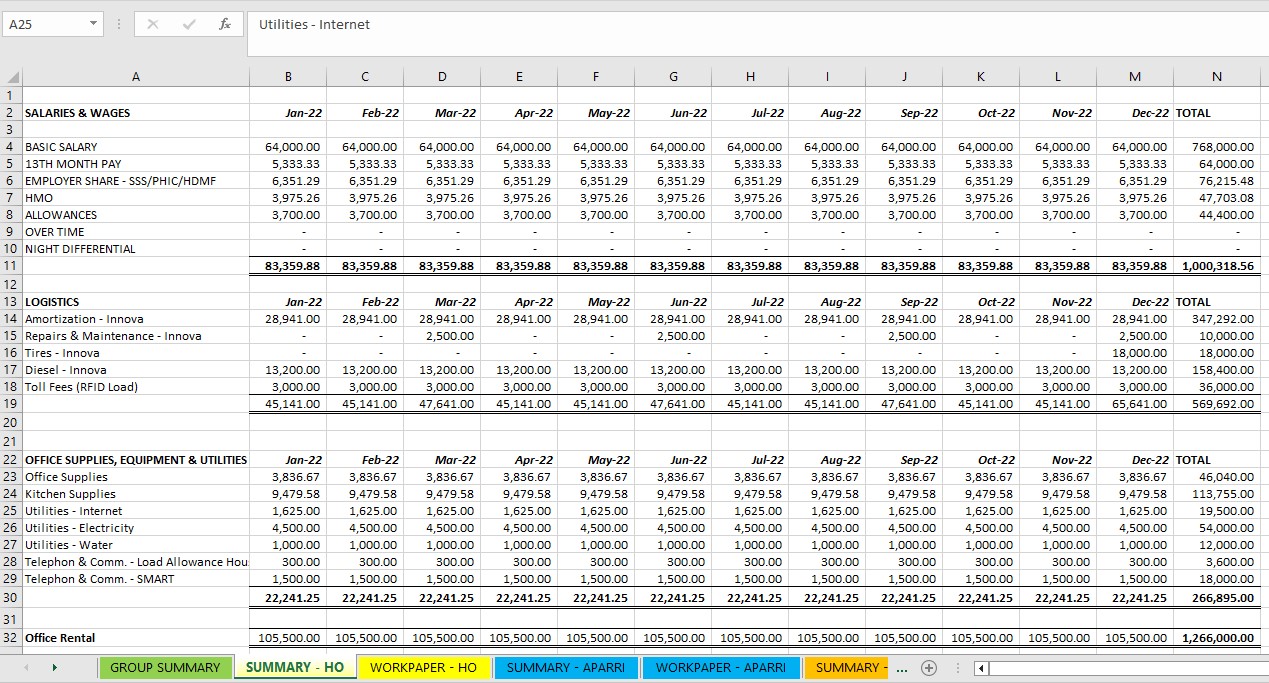
Task: Select NIGHT DIFFERENTIAL label cell
Action: pos(136,249)
